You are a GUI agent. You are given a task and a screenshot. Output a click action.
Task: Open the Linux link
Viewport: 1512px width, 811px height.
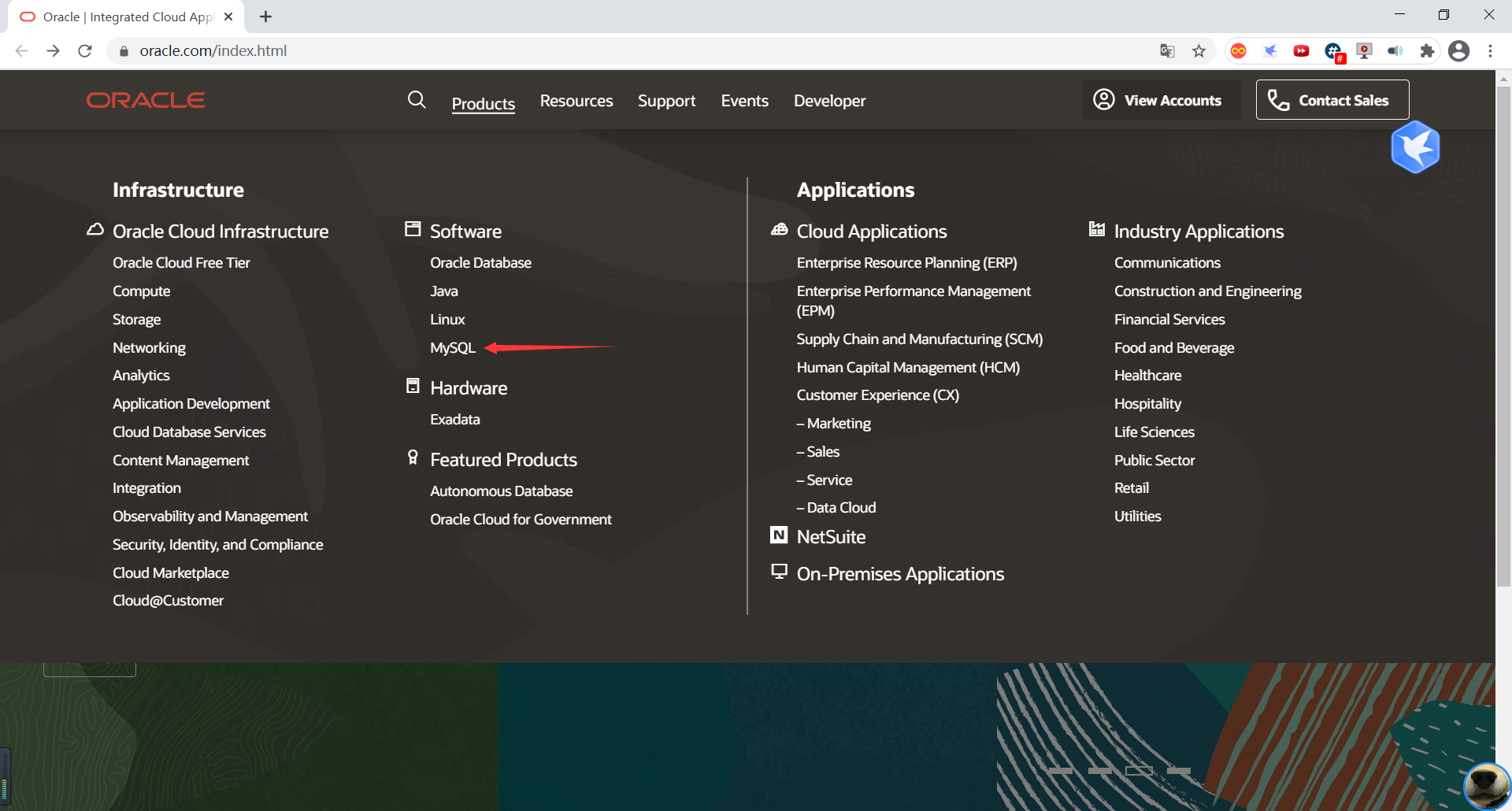click(x=447, y=320)
